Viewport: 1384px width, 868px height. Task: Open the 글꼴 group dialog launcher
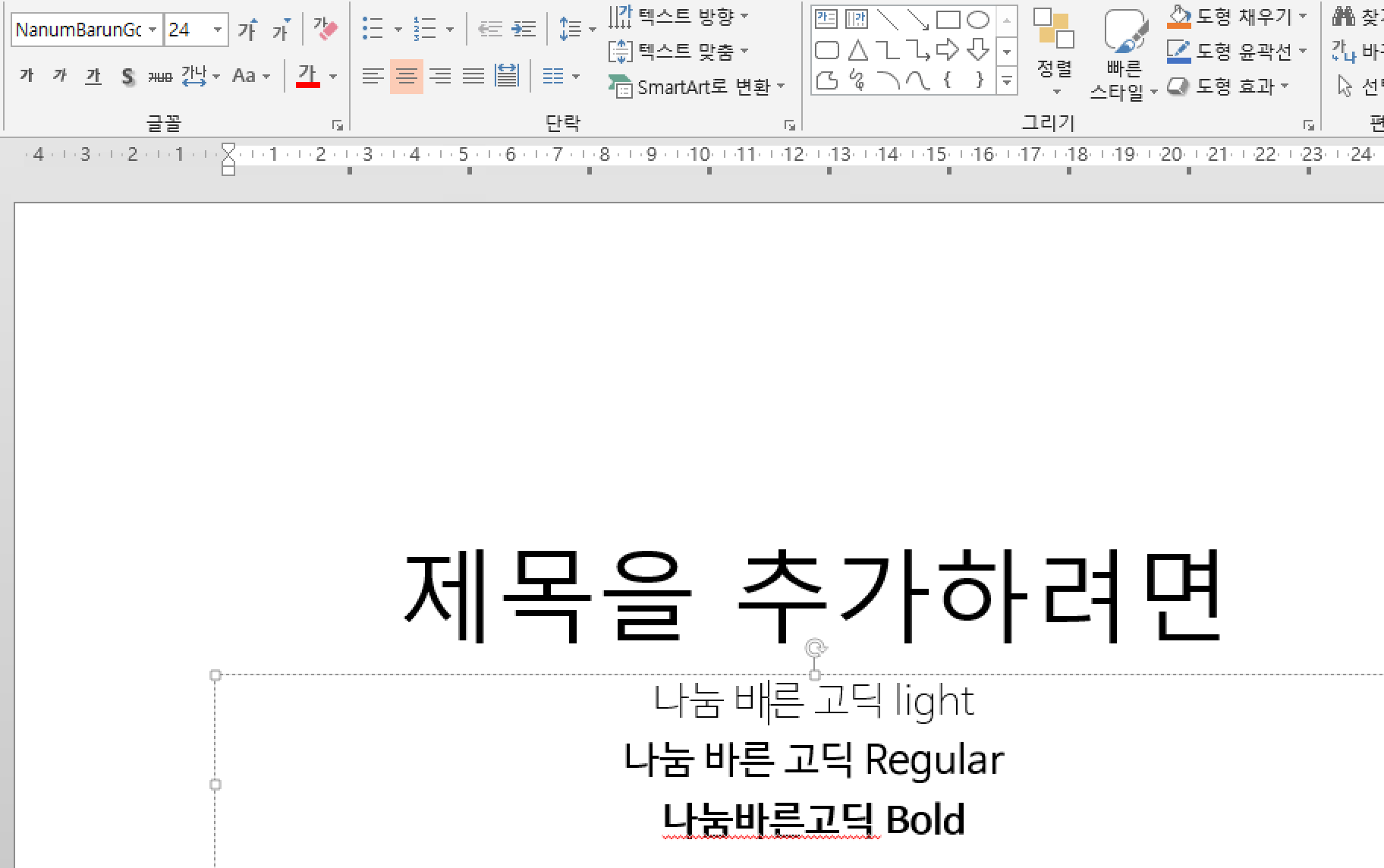[x=338, y=125]
